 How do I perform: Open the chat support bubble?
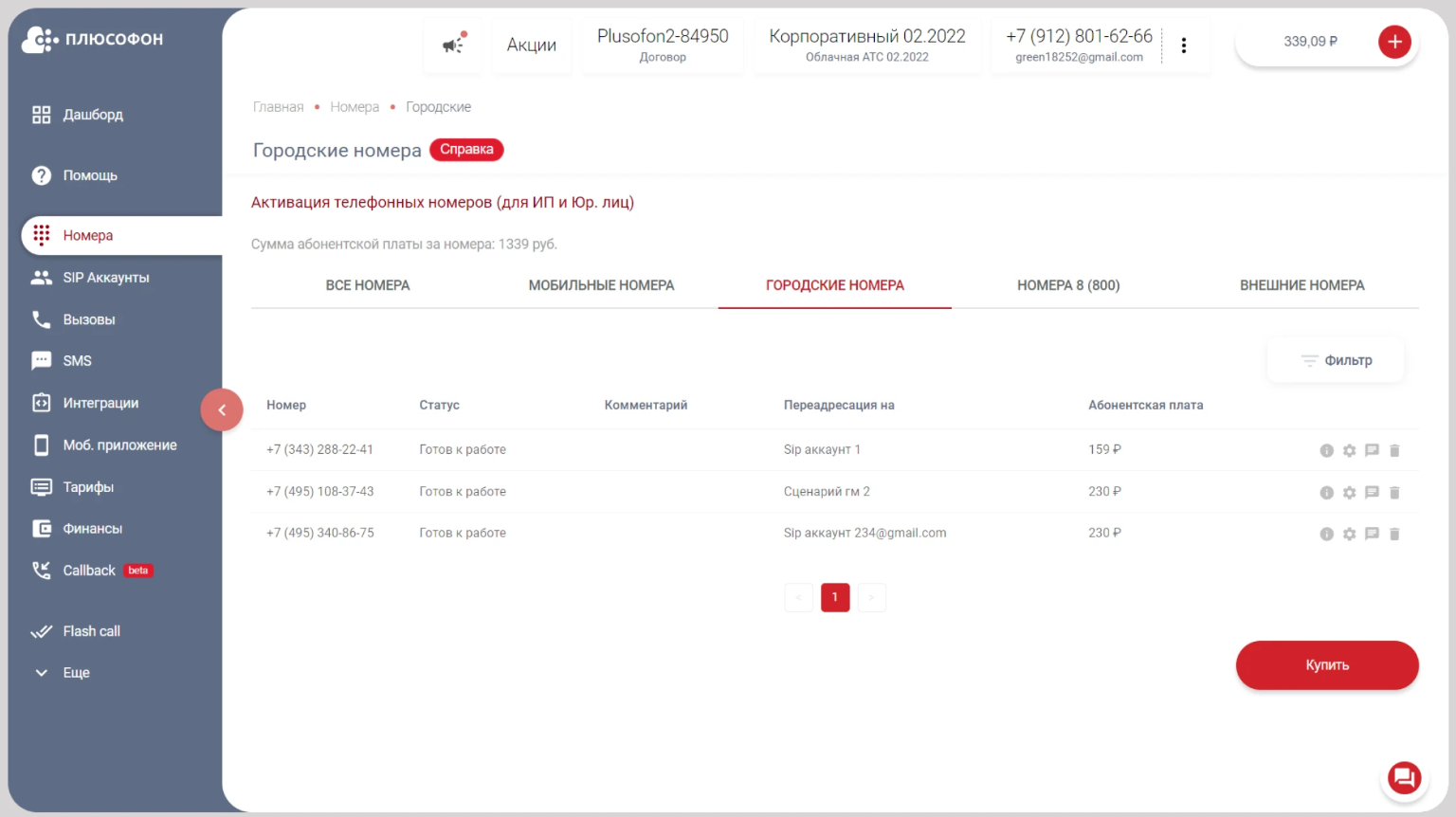(x=1404, y=777)
